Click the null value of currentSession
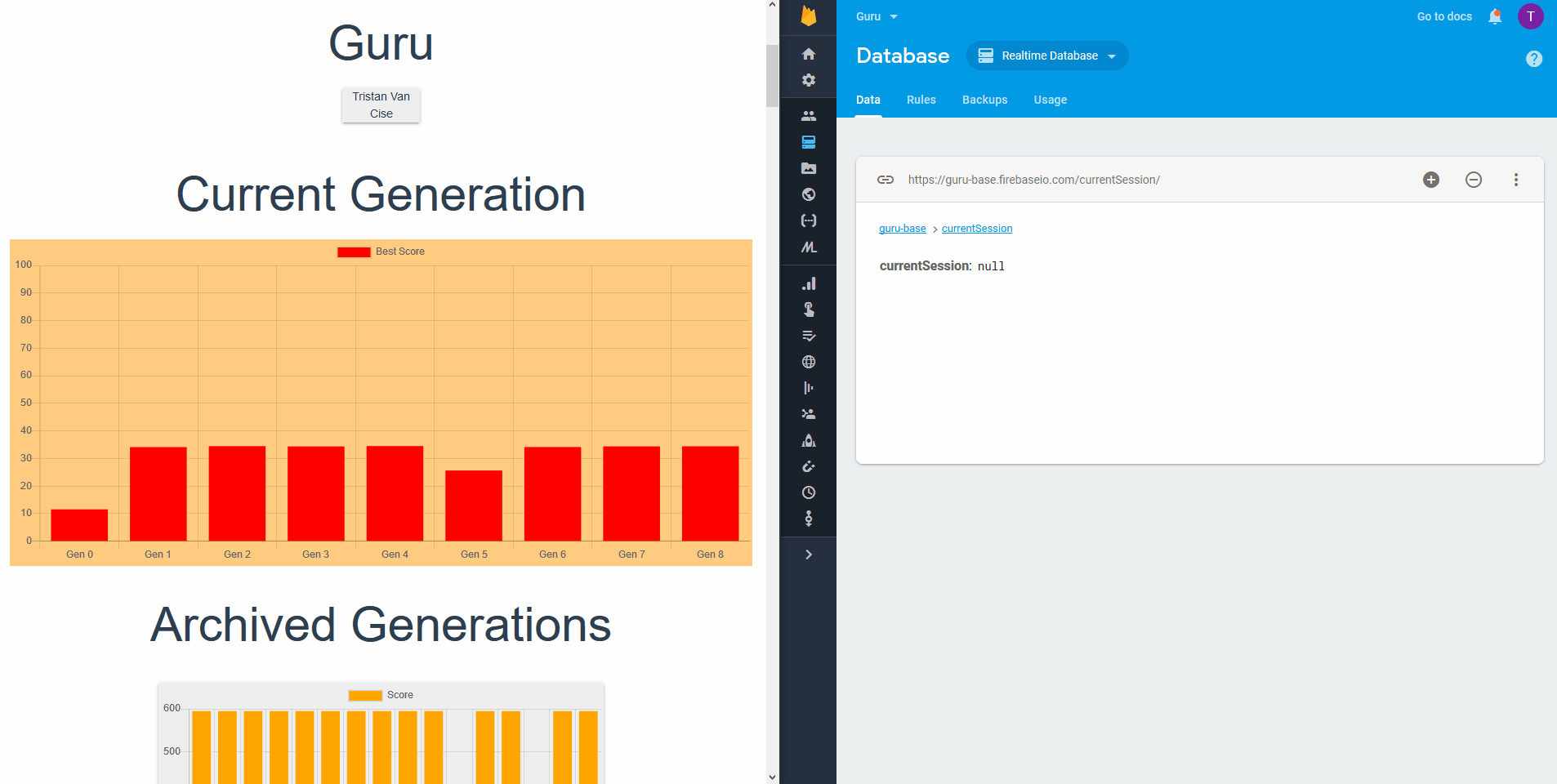 click(991, 266)
